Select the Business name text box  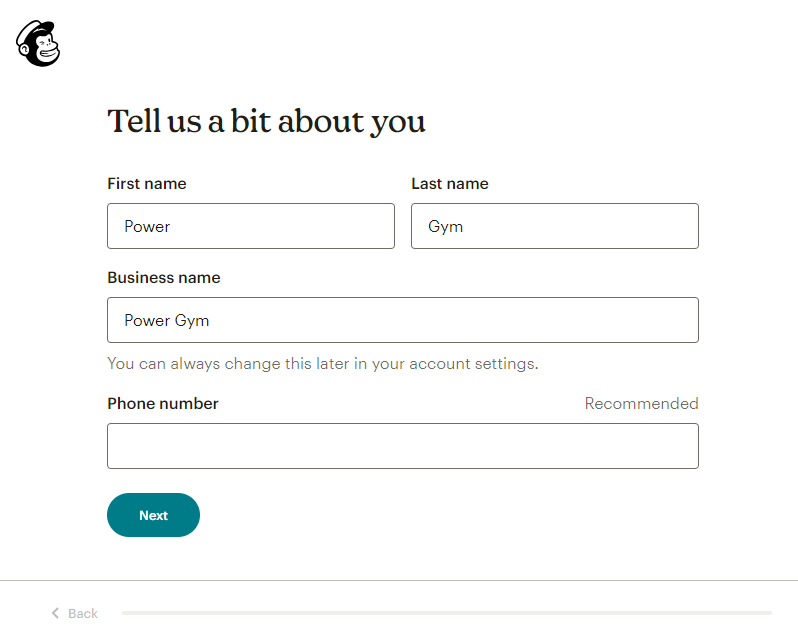(403, 320)
